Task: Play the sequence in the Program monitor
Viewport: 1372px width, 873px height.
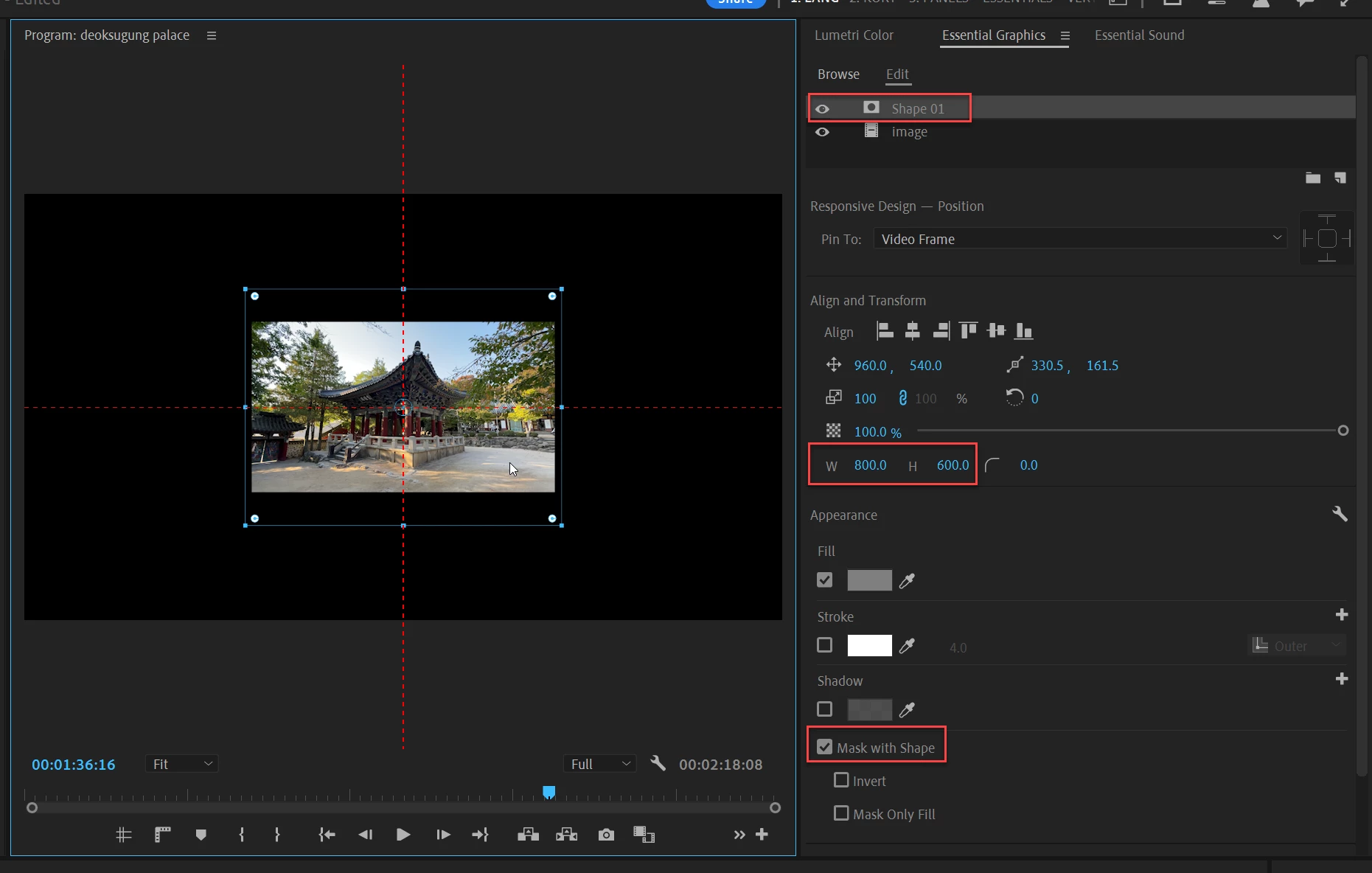Action: (403, 835)
